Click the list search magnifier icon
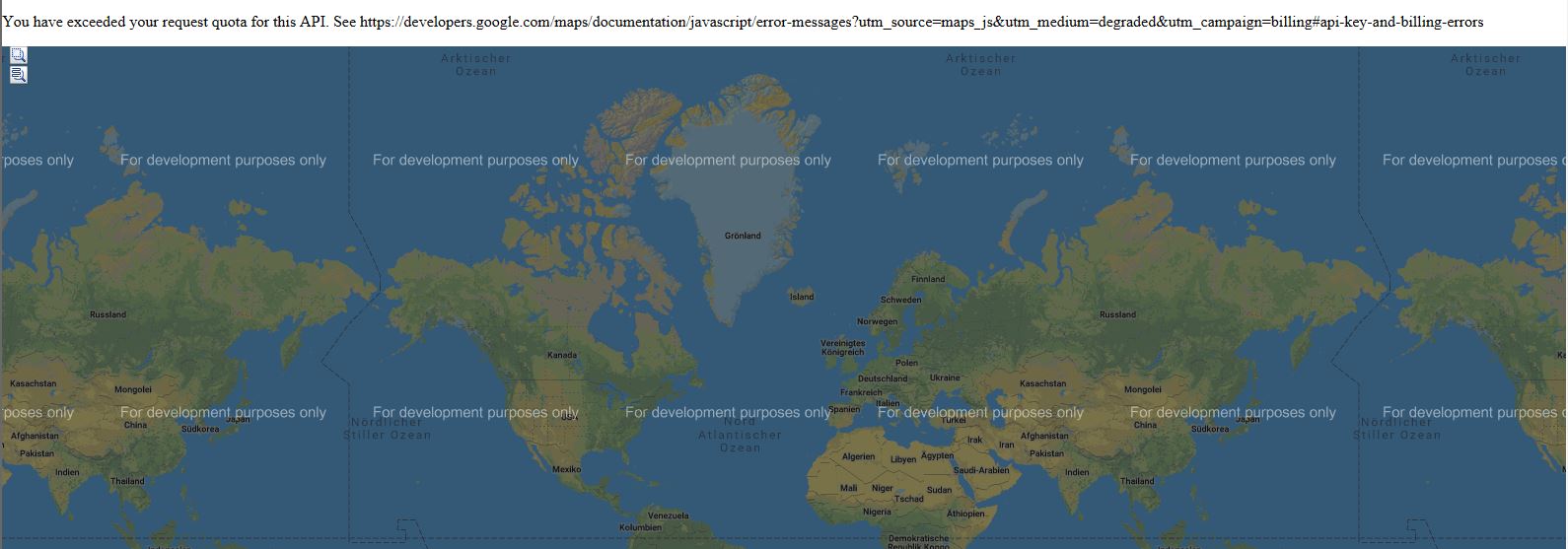This screenshot has height=549, width=1568. pos(18,75)
